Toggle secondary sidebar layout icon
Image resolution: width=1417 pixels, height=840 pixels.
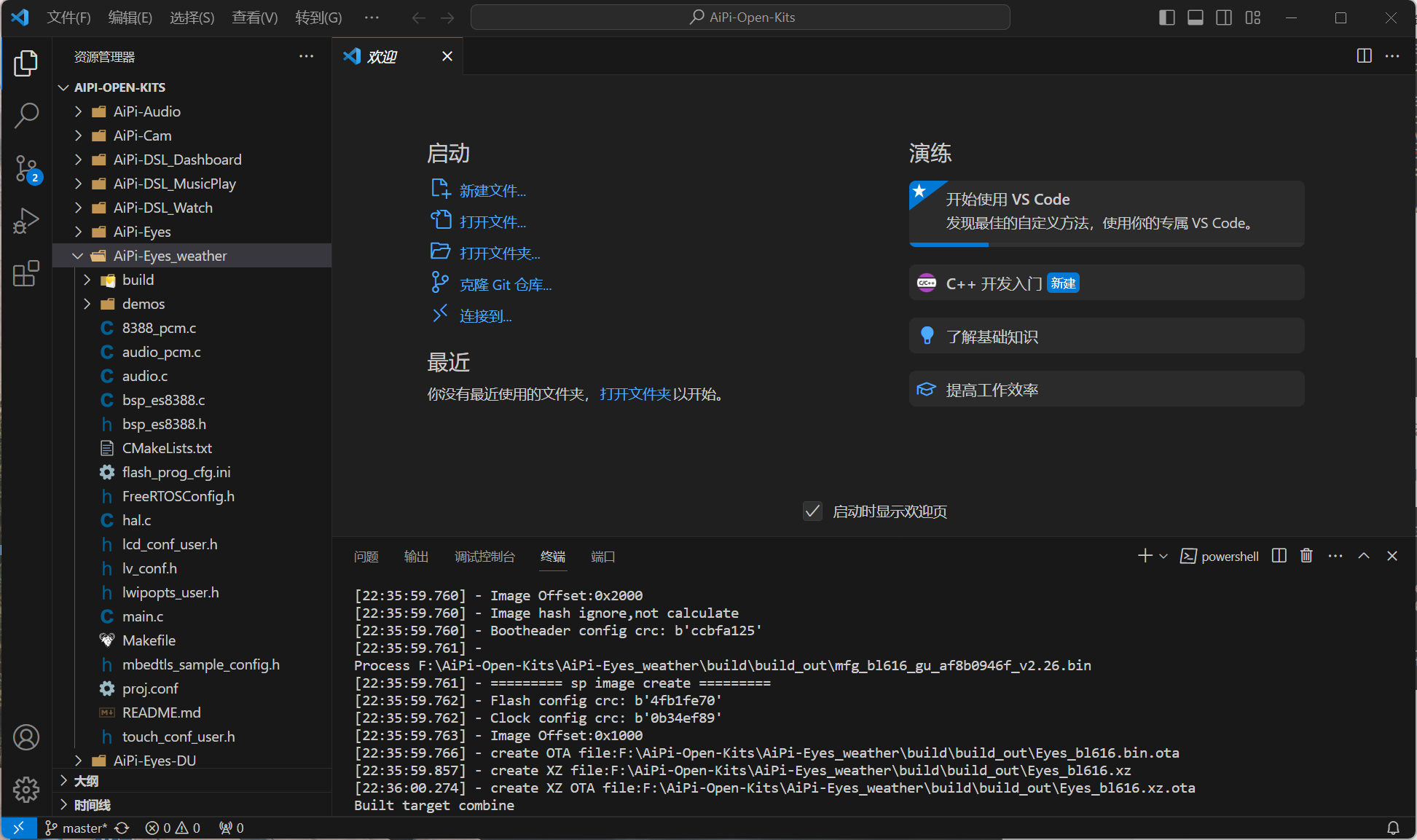pyautogui.click(x=1224, y=17)
